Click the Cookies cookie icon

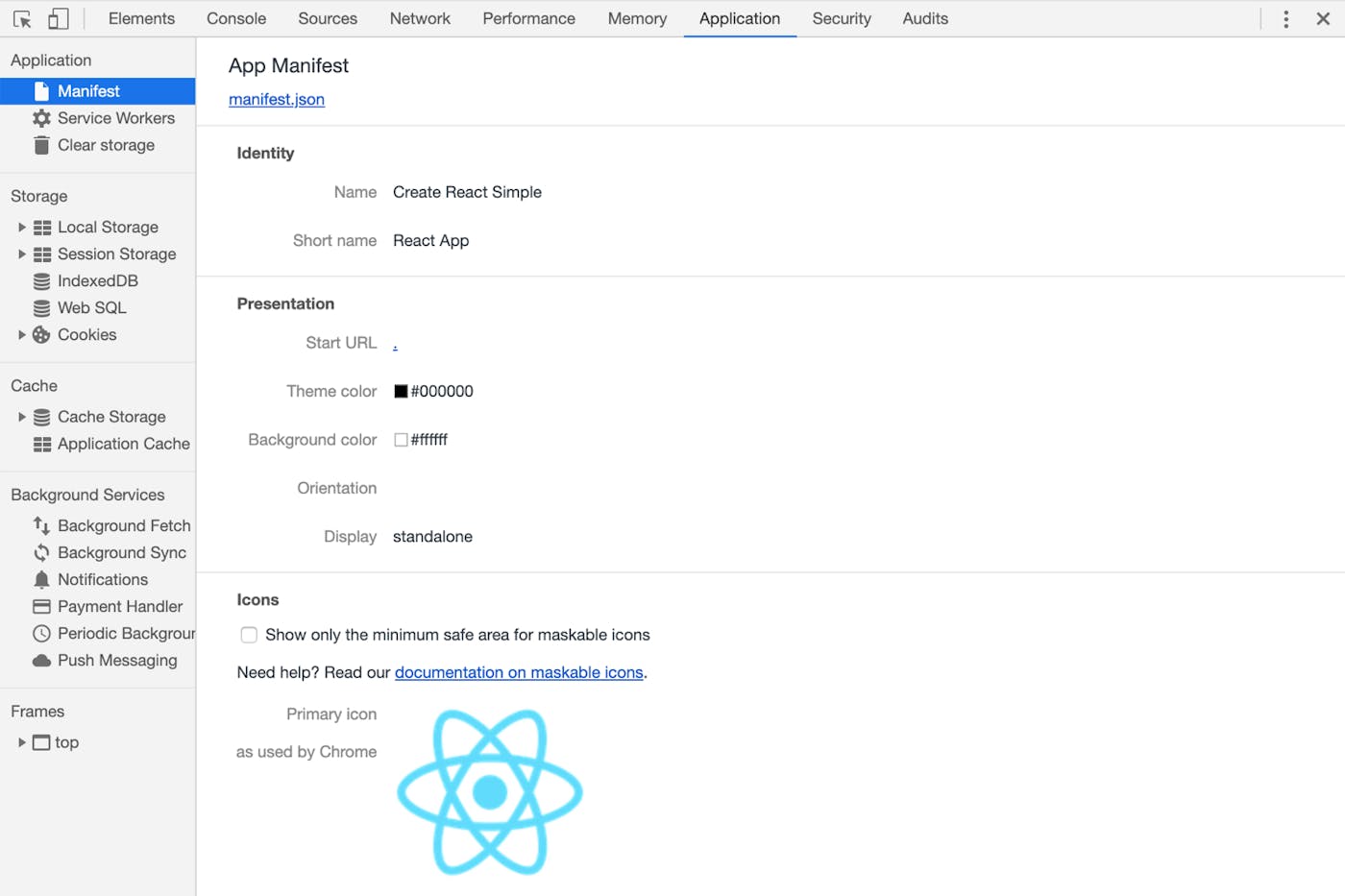(41, 335)
